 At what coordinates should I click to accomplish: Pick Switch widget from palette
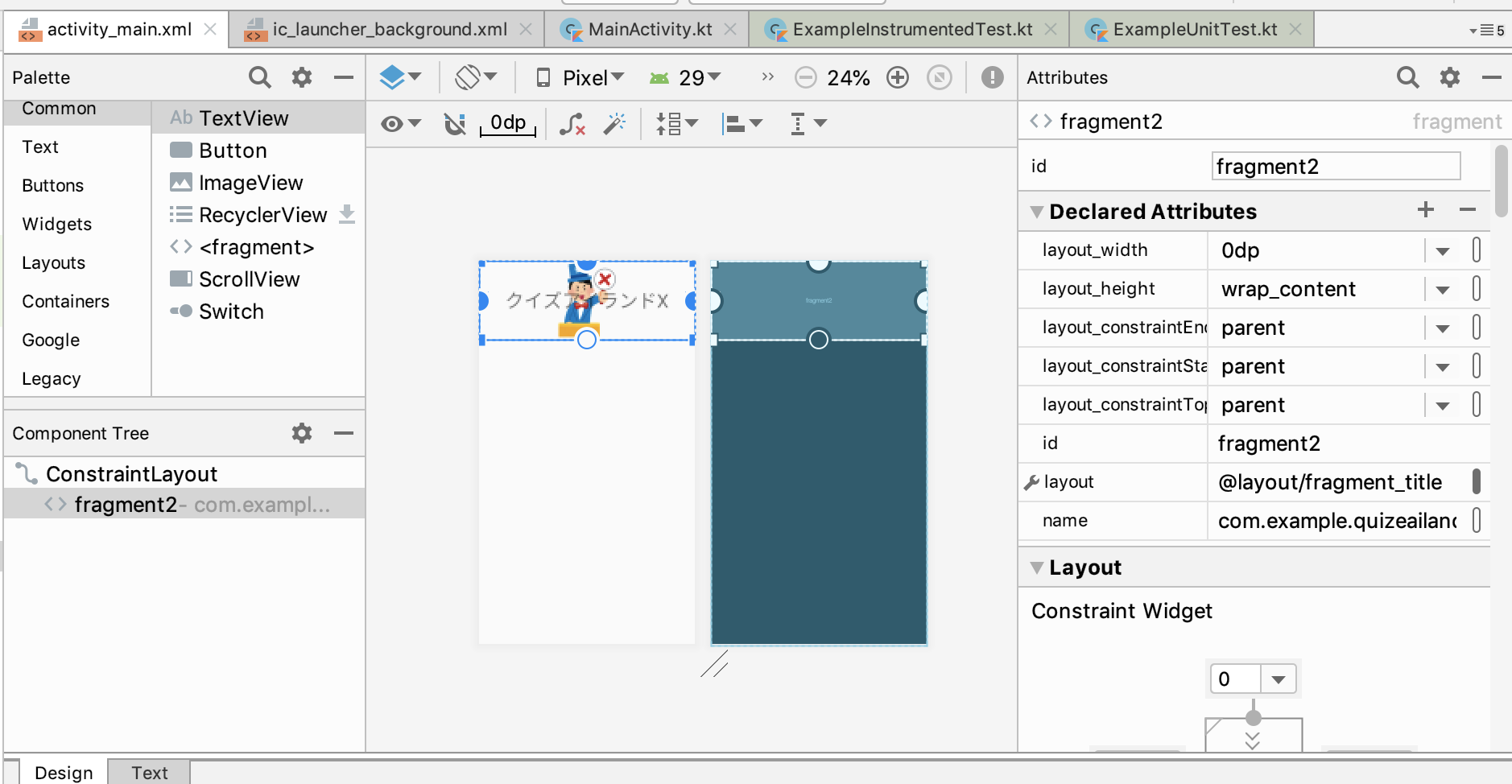[x=258, y=312]
